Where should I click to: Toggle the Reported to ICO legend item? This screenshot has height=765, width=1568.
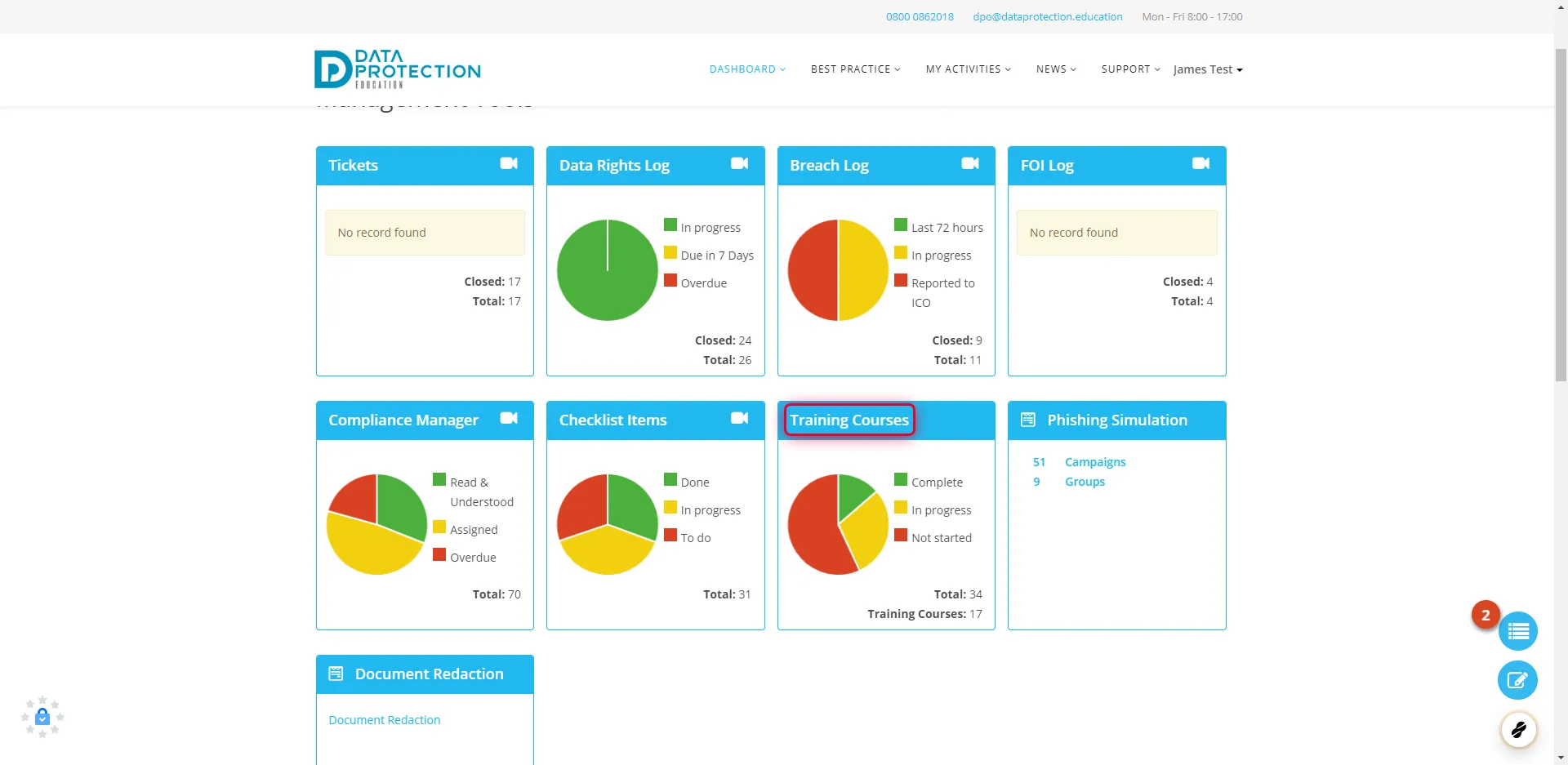point(935,291)
